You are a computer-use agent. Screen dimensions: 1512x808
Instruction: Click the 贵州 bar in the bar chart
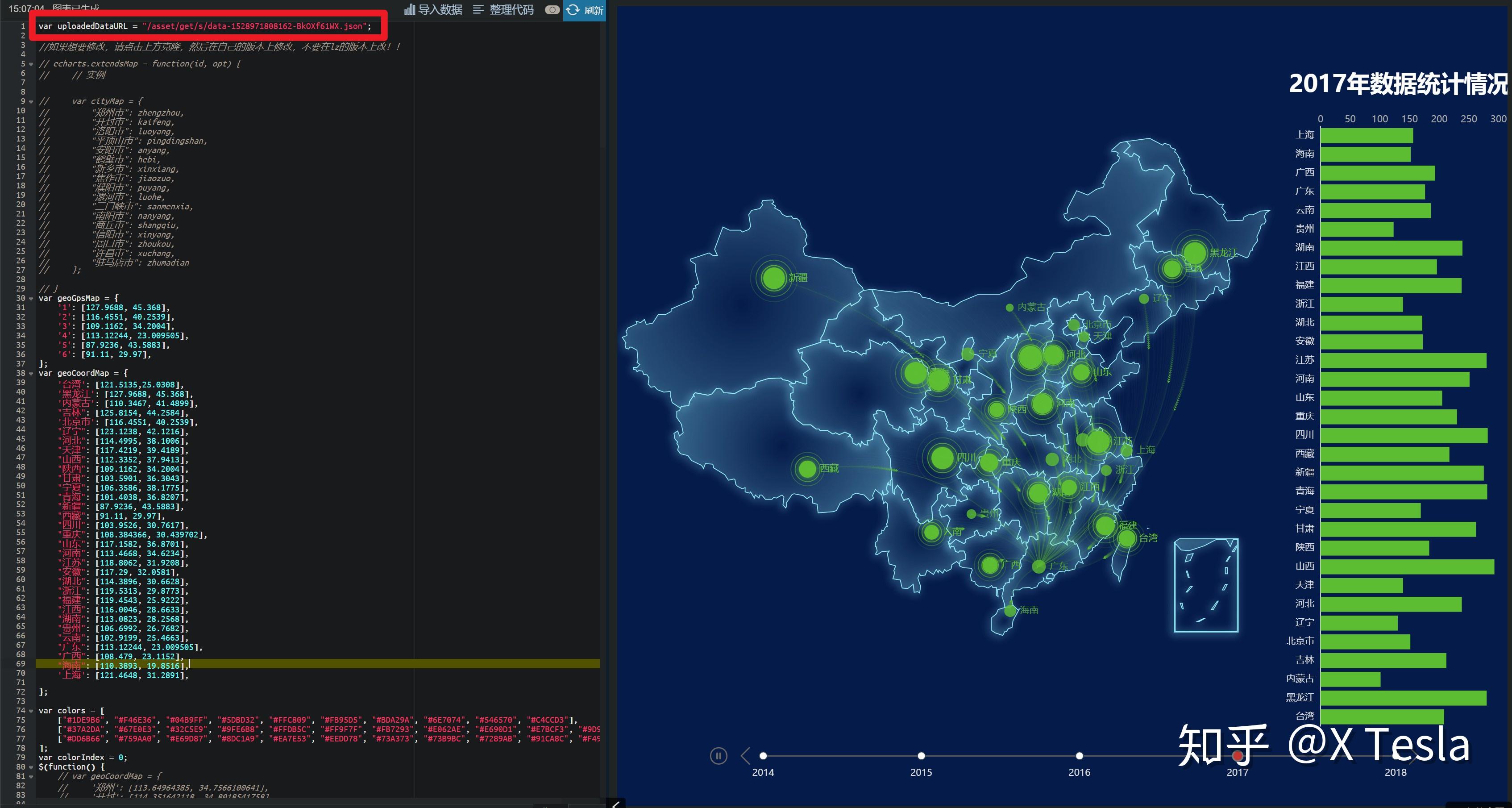1356,229
